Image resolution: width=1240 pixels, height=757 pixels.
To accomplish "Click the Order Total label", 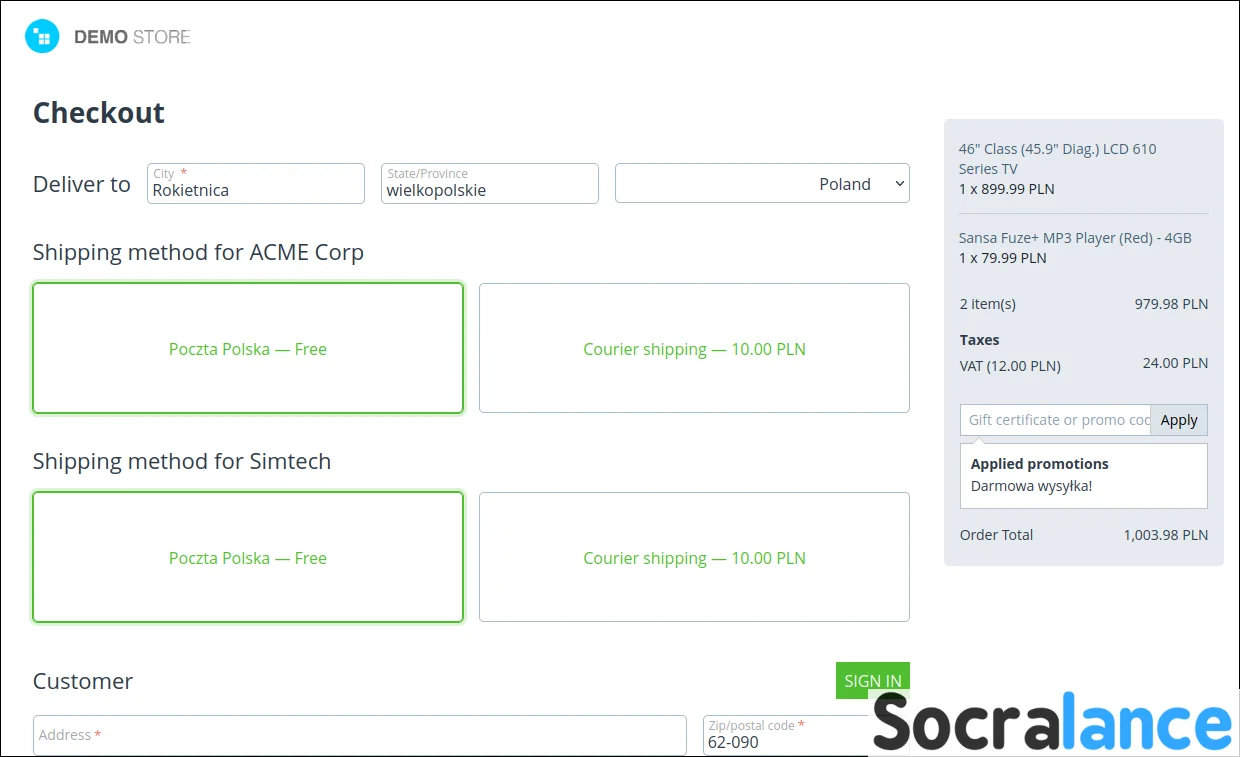I will click(x=996, y=535).
